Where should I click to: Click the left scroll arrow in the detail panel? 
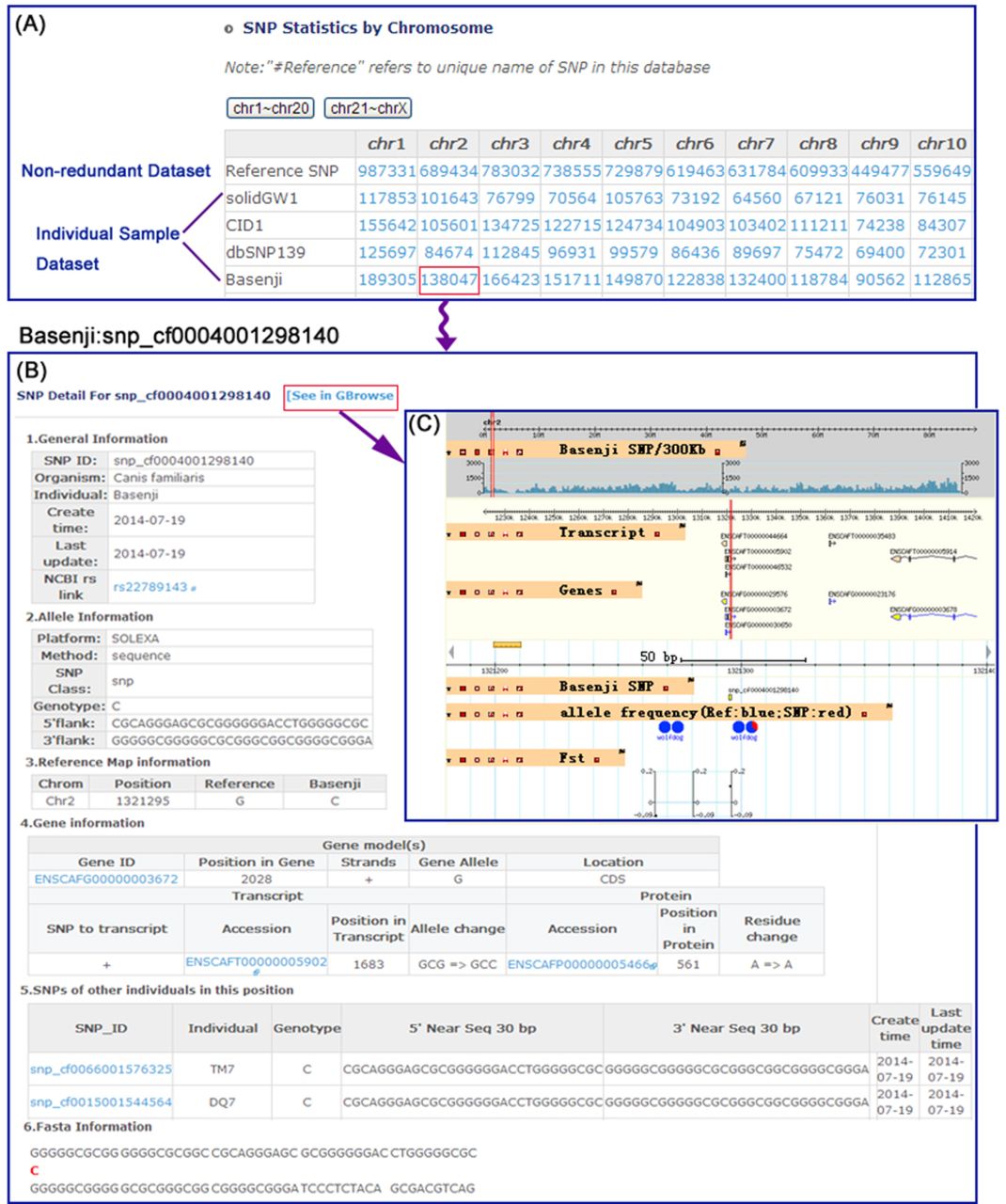tap(452, 652)
